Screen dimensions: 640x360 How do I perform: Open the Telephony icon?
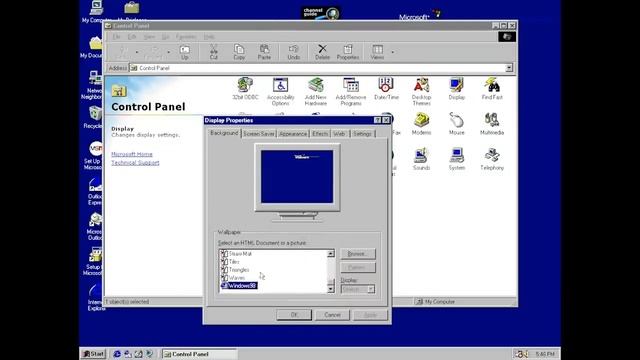coord(492,159)
